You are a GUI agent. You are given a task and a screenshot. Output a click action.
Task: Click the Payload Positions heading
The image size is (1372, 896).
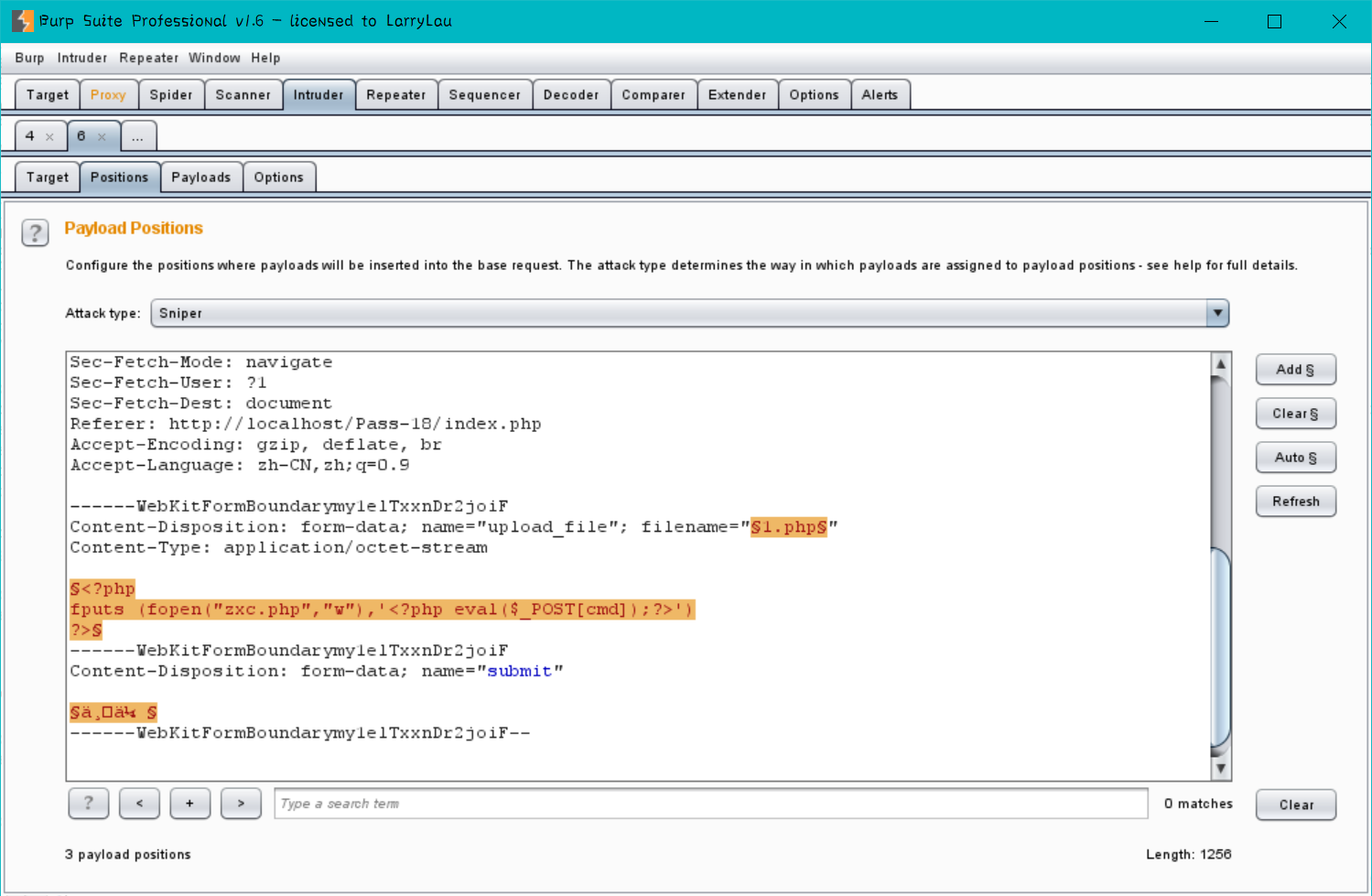(x=134, y=228)
